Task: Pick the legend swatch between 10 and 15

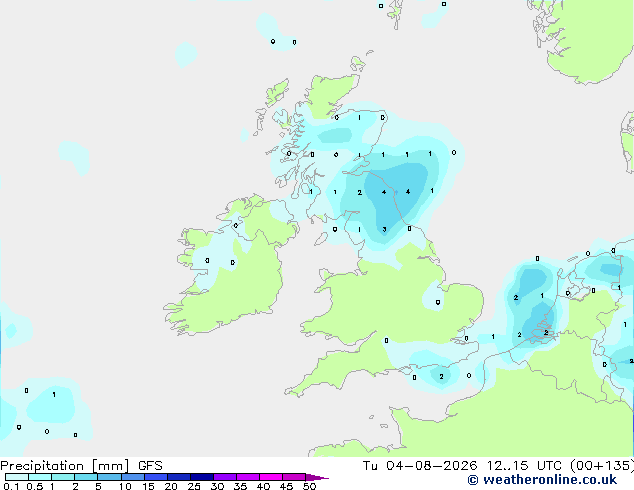Action: point(132,477)
